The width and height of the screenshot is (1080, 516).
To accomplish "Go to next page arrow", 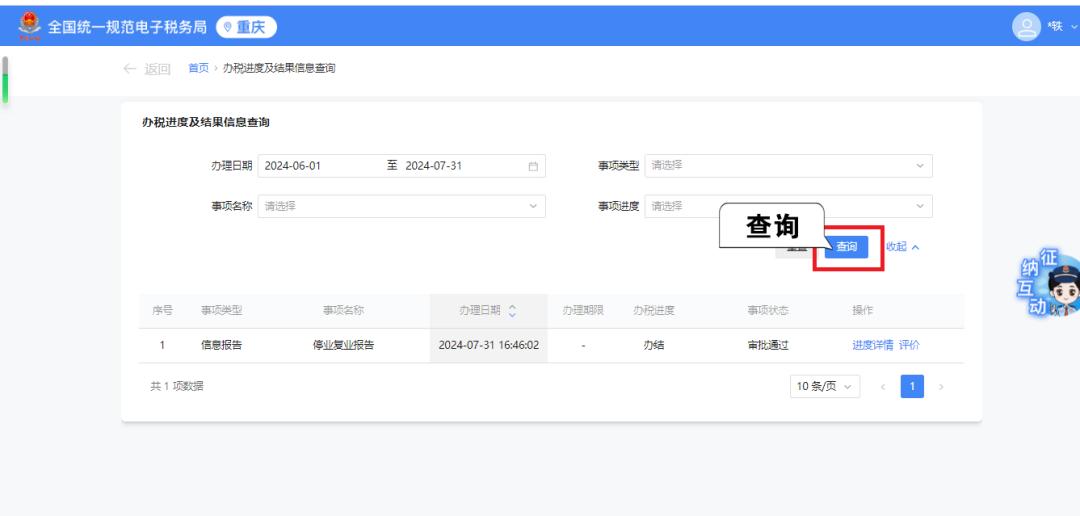I will point(940,386).
